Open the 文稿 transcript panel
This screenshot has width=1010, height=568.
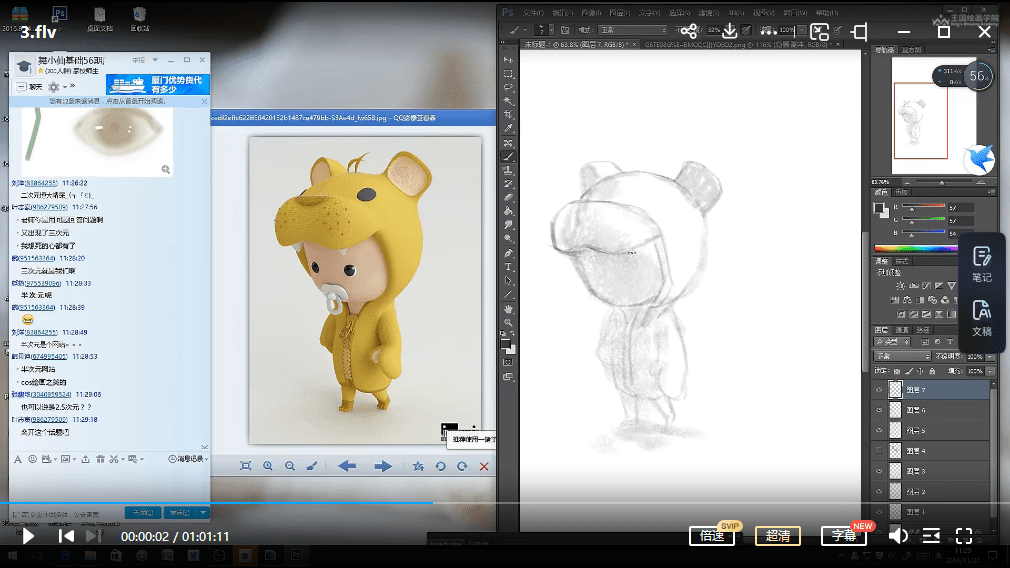982,318
